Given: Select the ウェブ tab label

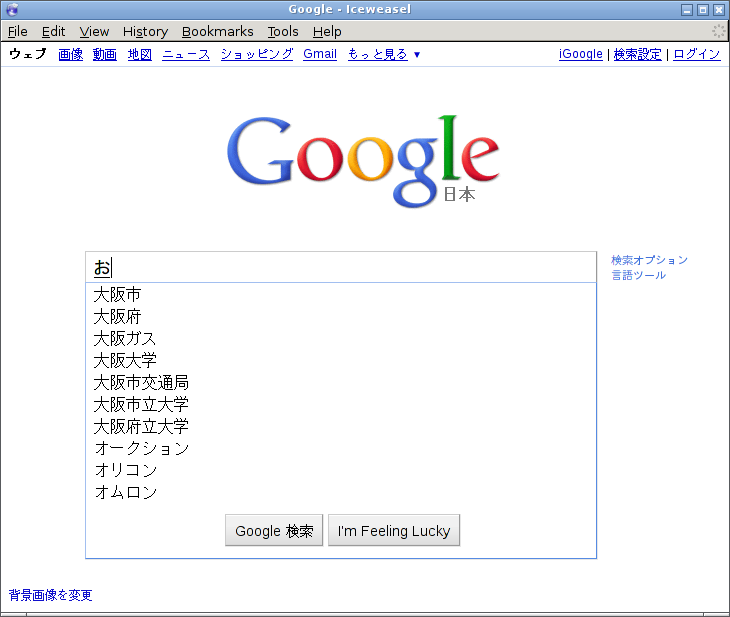Looking at the screenshot, I should (x=28, y=54).
